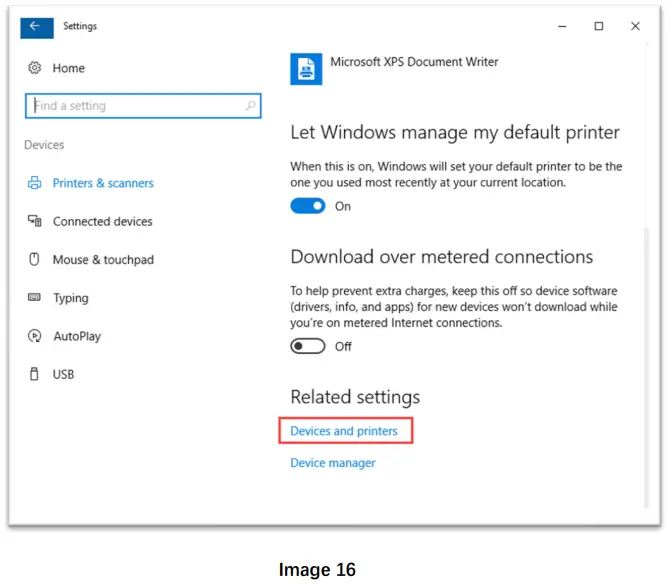The height and width of the screenshot is (587, 670).
Task: Click the Microsoft XPS Document Writer icon
Action: (306, 69)
